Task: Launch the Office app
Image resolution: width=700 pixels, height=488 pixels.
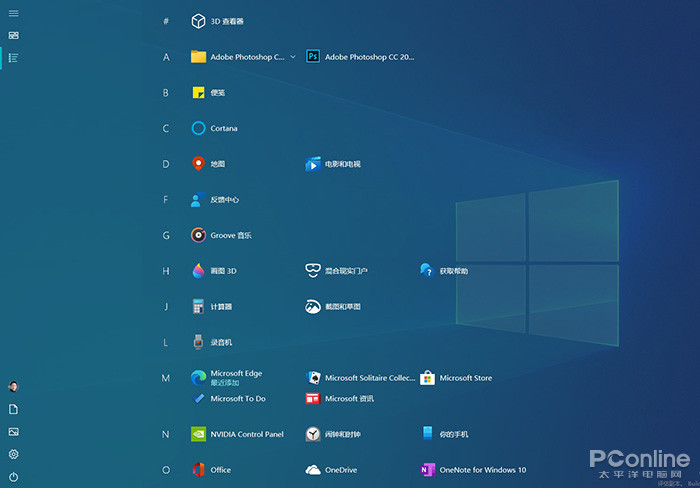Action: [x=211, y=470]
